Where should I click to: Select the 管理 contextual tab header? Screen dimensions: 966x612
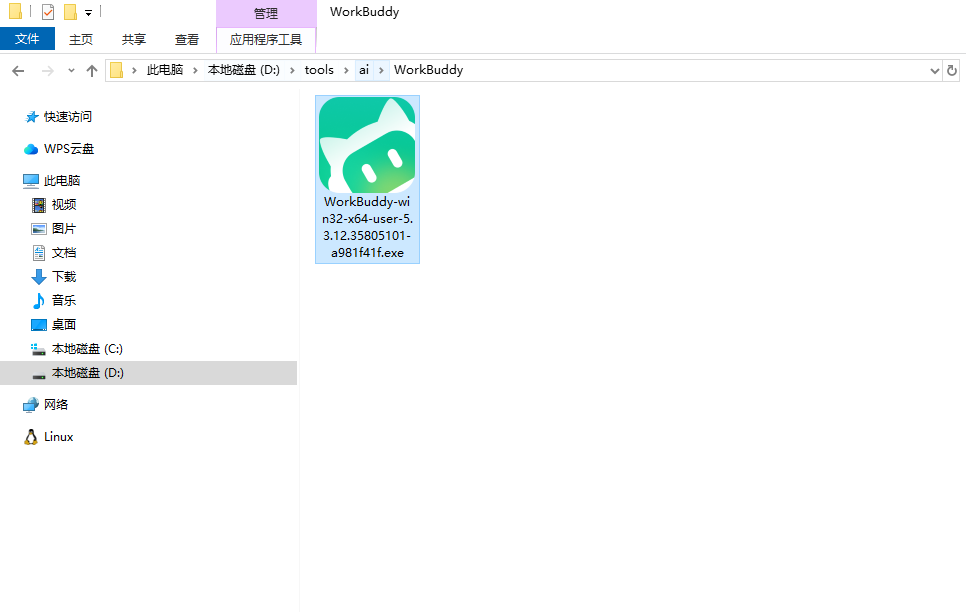(x=266, y=13)
